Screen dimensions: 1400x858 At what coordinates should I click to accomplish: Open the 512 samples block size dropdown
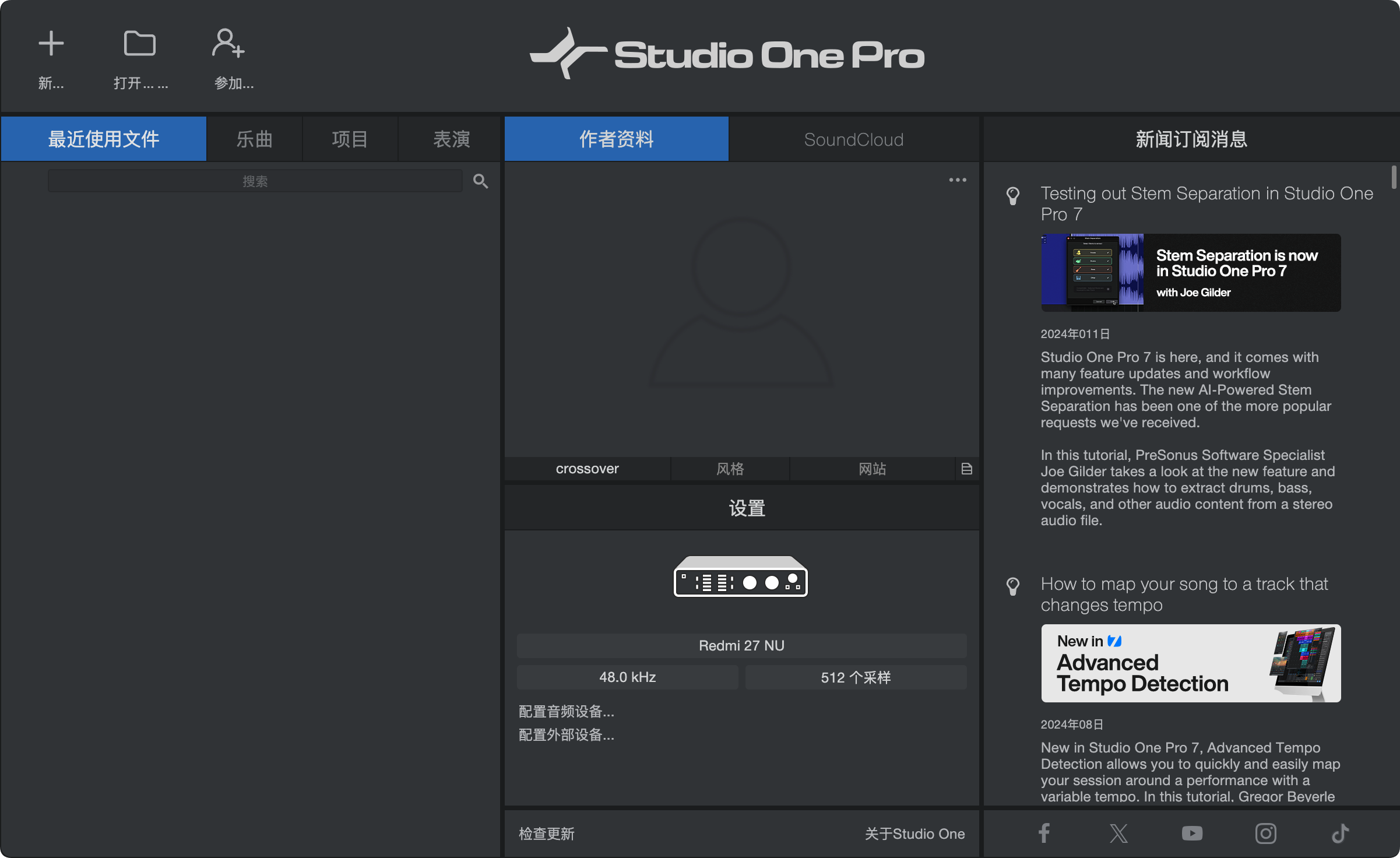[x=856, y=677]
